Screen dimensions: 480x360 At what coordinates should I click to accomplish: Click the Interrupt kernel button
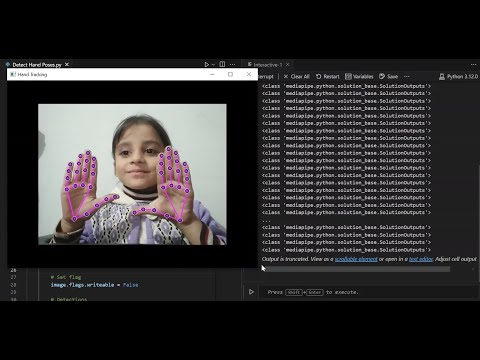pos(266,76)
